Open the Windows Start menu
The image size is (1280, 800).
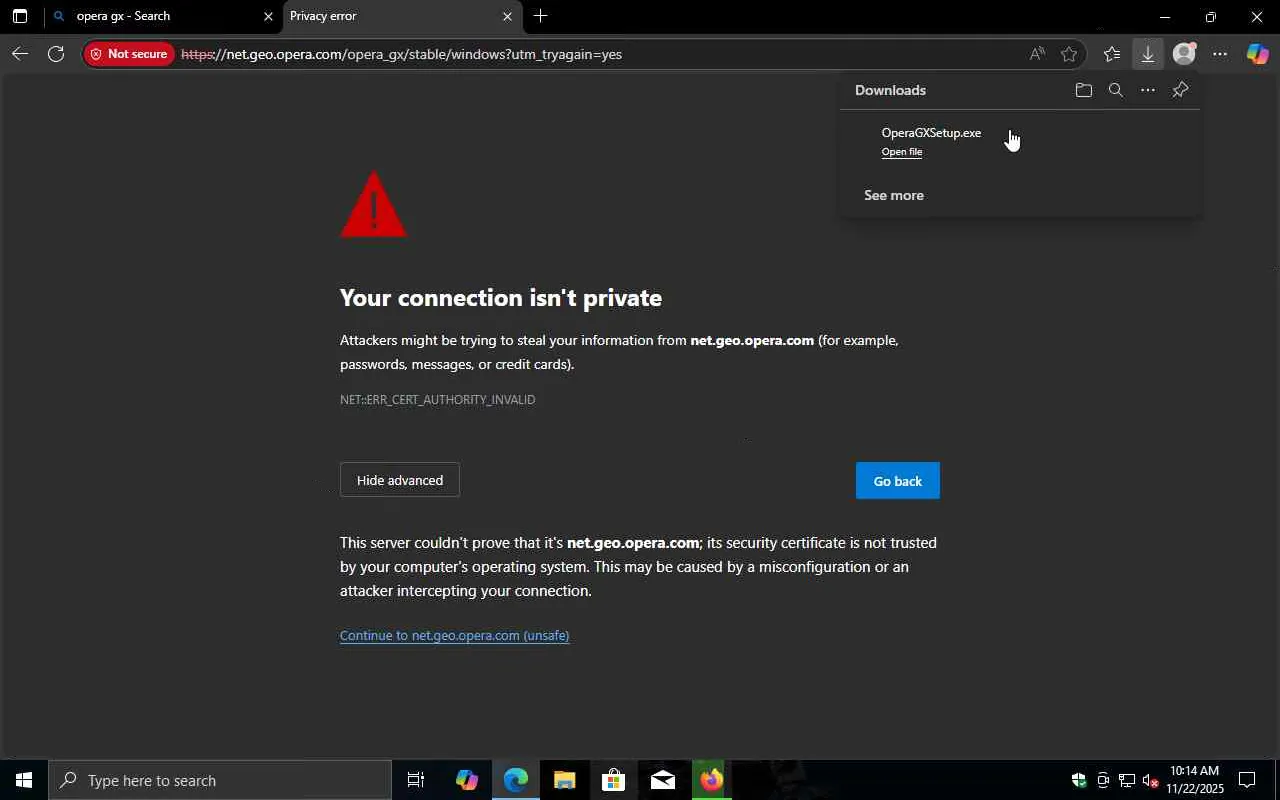click(24, 780)
